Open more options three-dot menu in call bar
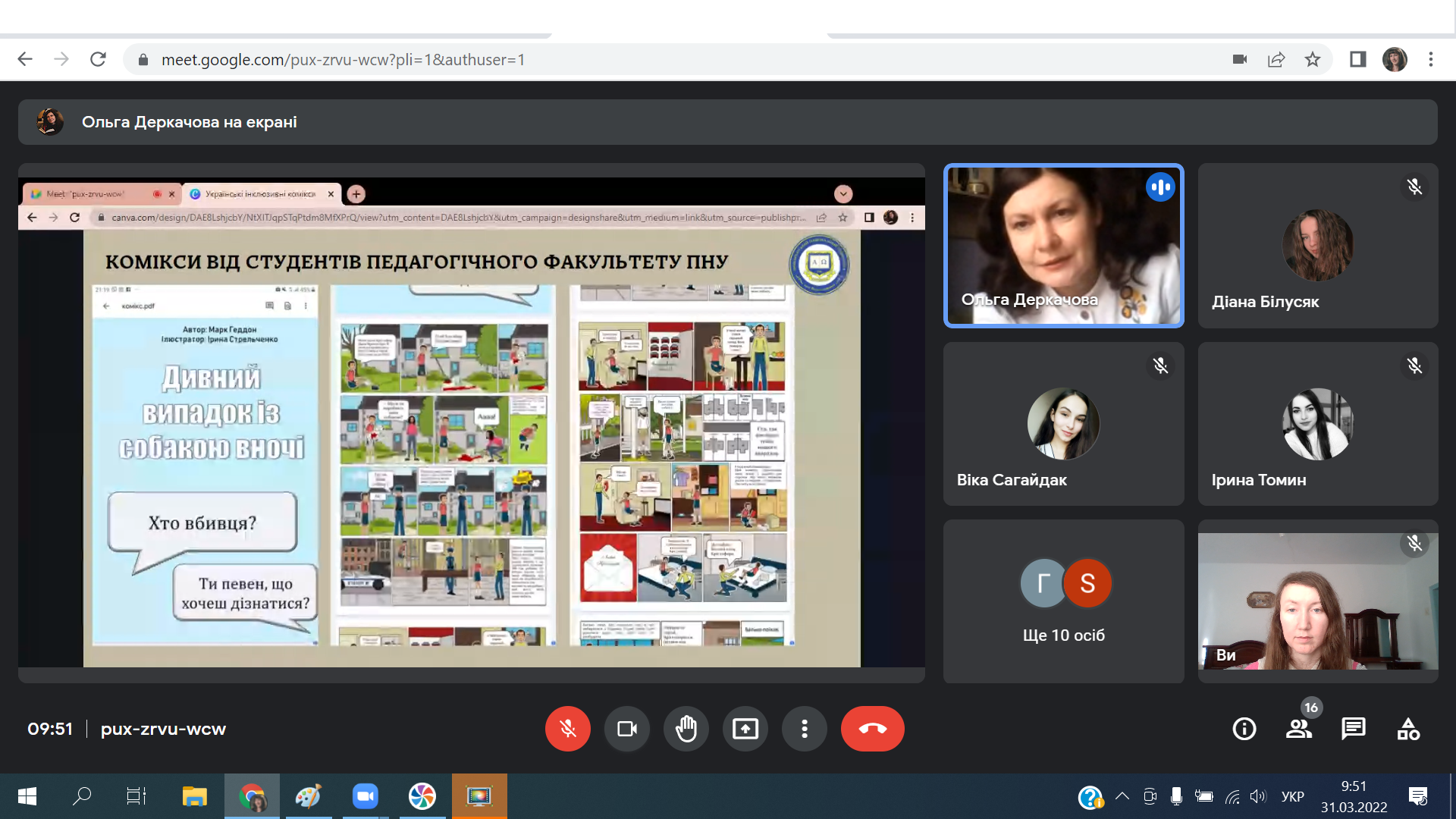Image resolution: width=1456 pixels, height=819 pixels. (805, 729)
